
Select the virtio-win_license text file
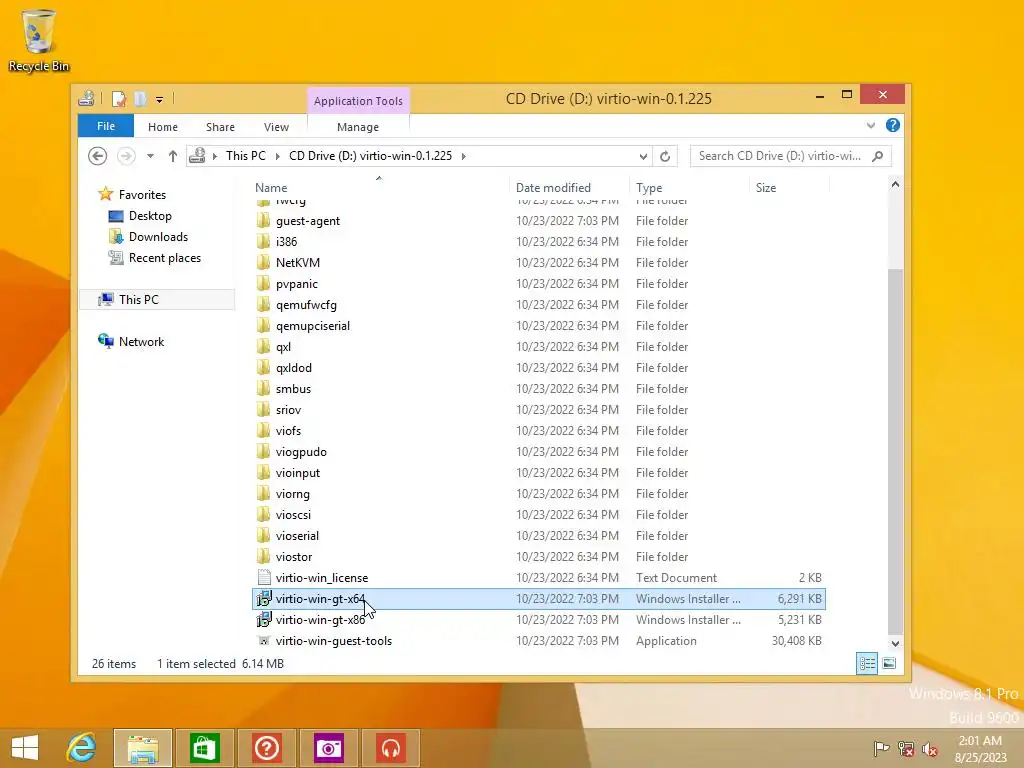322,578
